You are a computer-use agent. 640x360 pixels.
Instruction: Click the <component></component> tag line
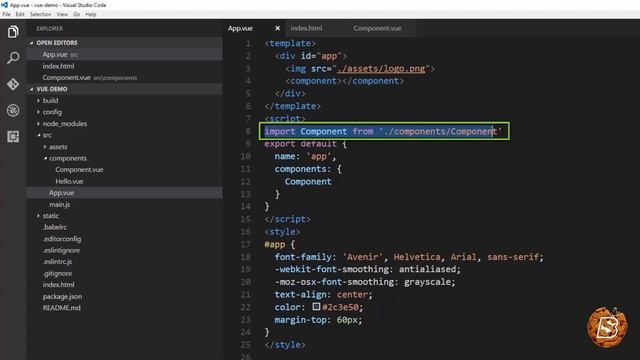(344, 81)
